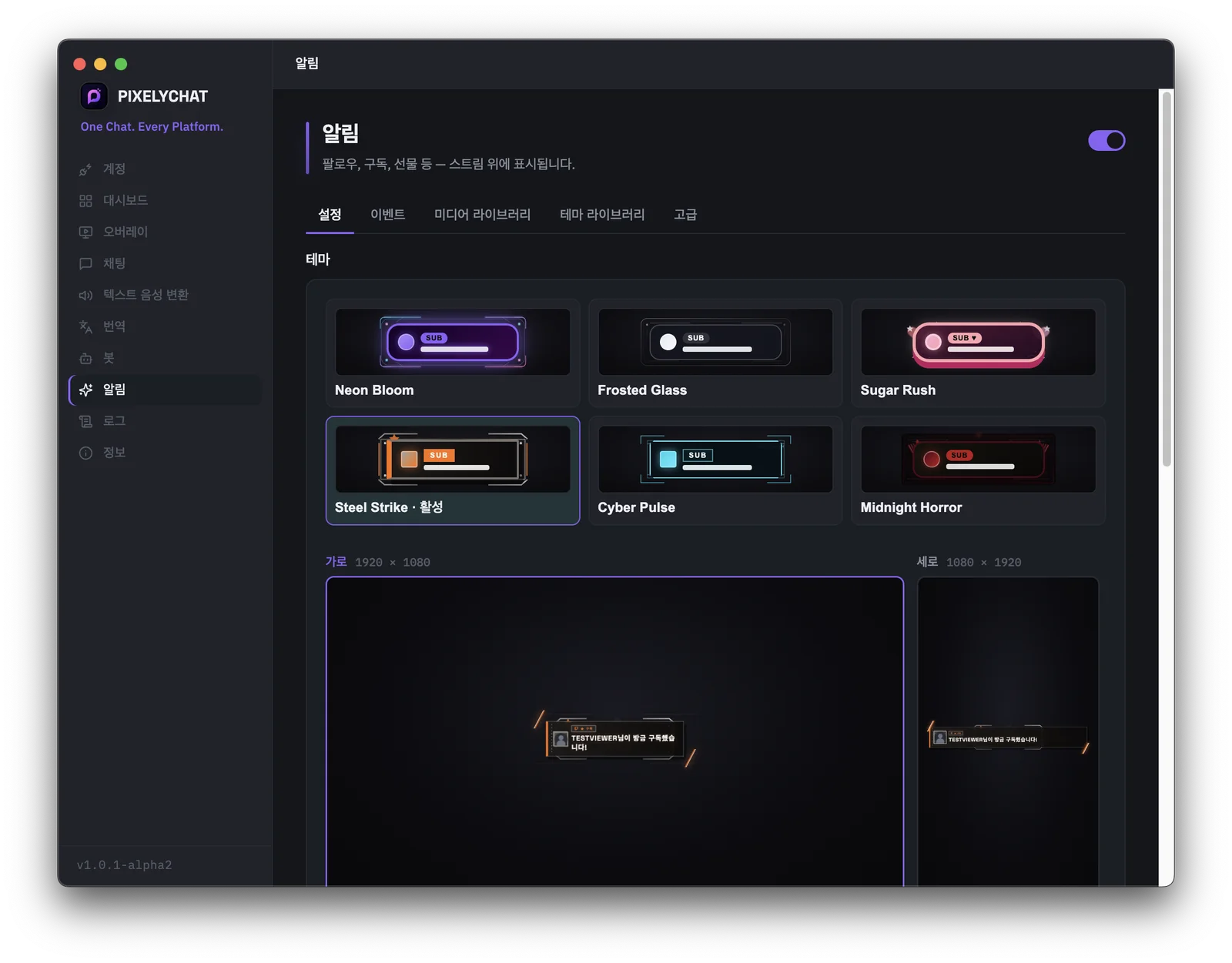This screenshot has height=963, width=1232.
Task: Switch to the 설정 tab
Action: [x=330, y=215]
